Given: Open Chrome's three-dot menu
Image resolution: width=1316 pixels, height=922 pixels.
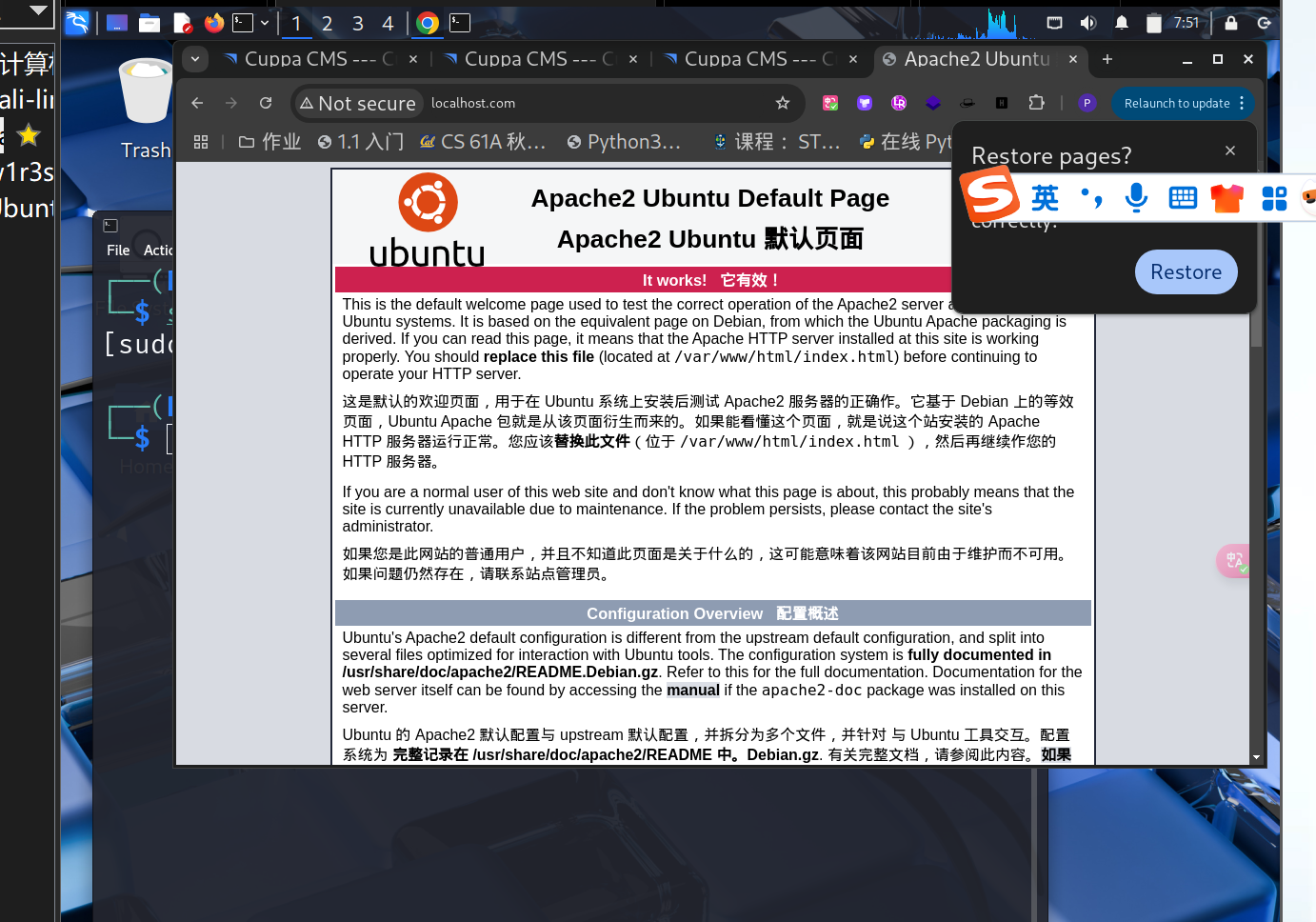Looking at the screenshot, I should (1242, 103).
